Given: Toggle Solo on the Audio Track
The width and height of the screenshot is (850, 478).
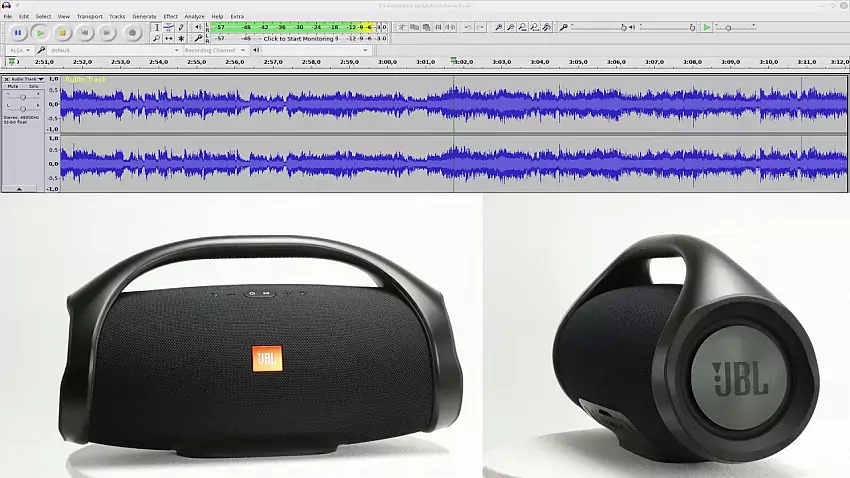Looking at the screenshot, I should (33, 87).
